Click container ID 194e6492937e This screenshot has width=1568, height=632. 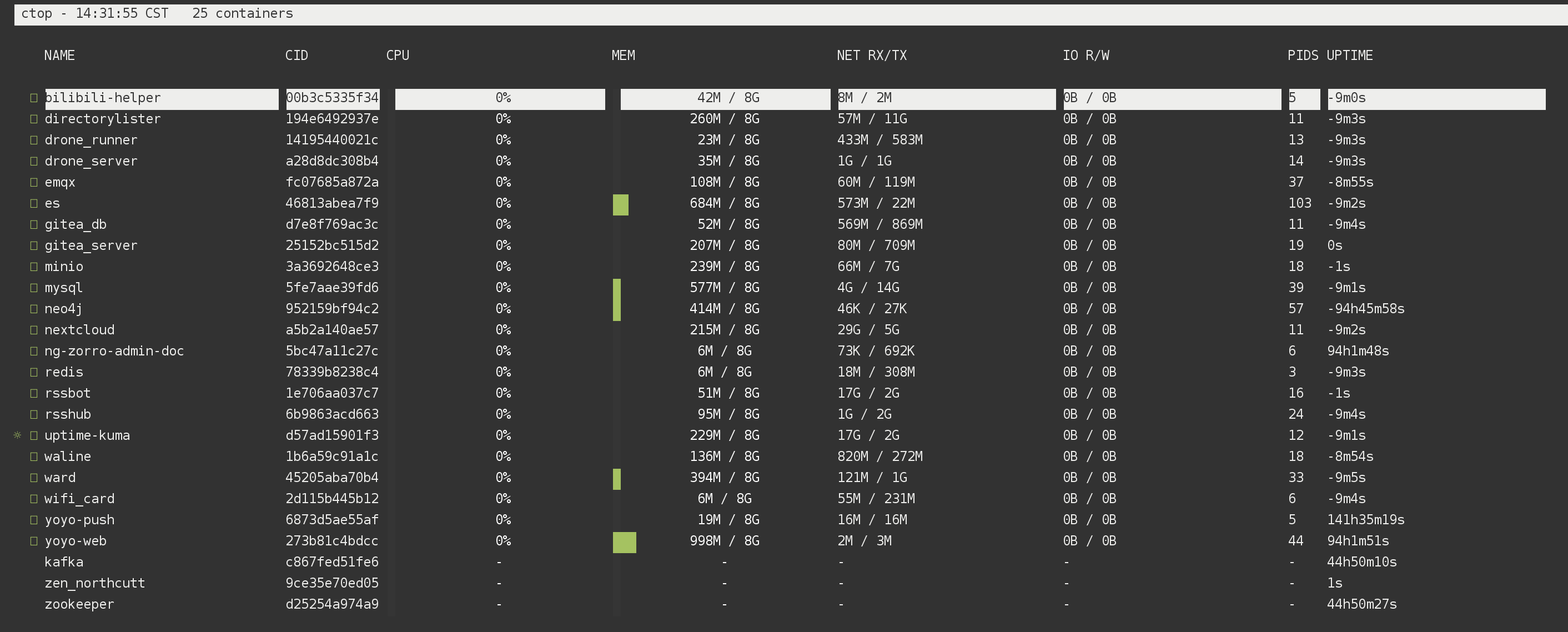333,119
